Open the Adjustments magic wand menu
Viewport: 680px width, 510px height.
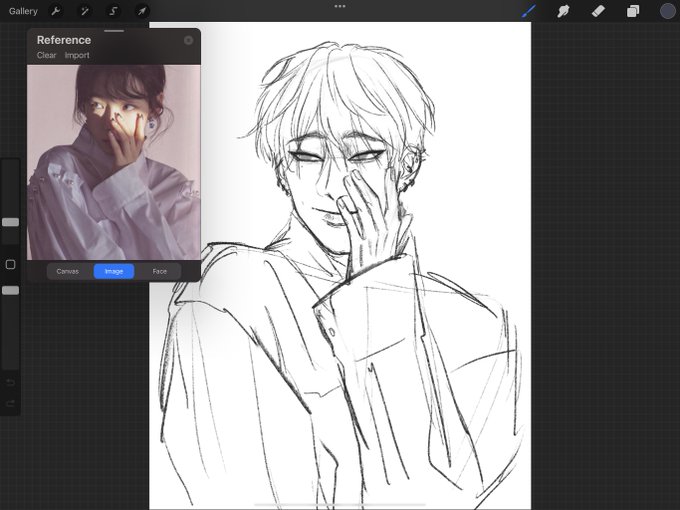[84, 11]
